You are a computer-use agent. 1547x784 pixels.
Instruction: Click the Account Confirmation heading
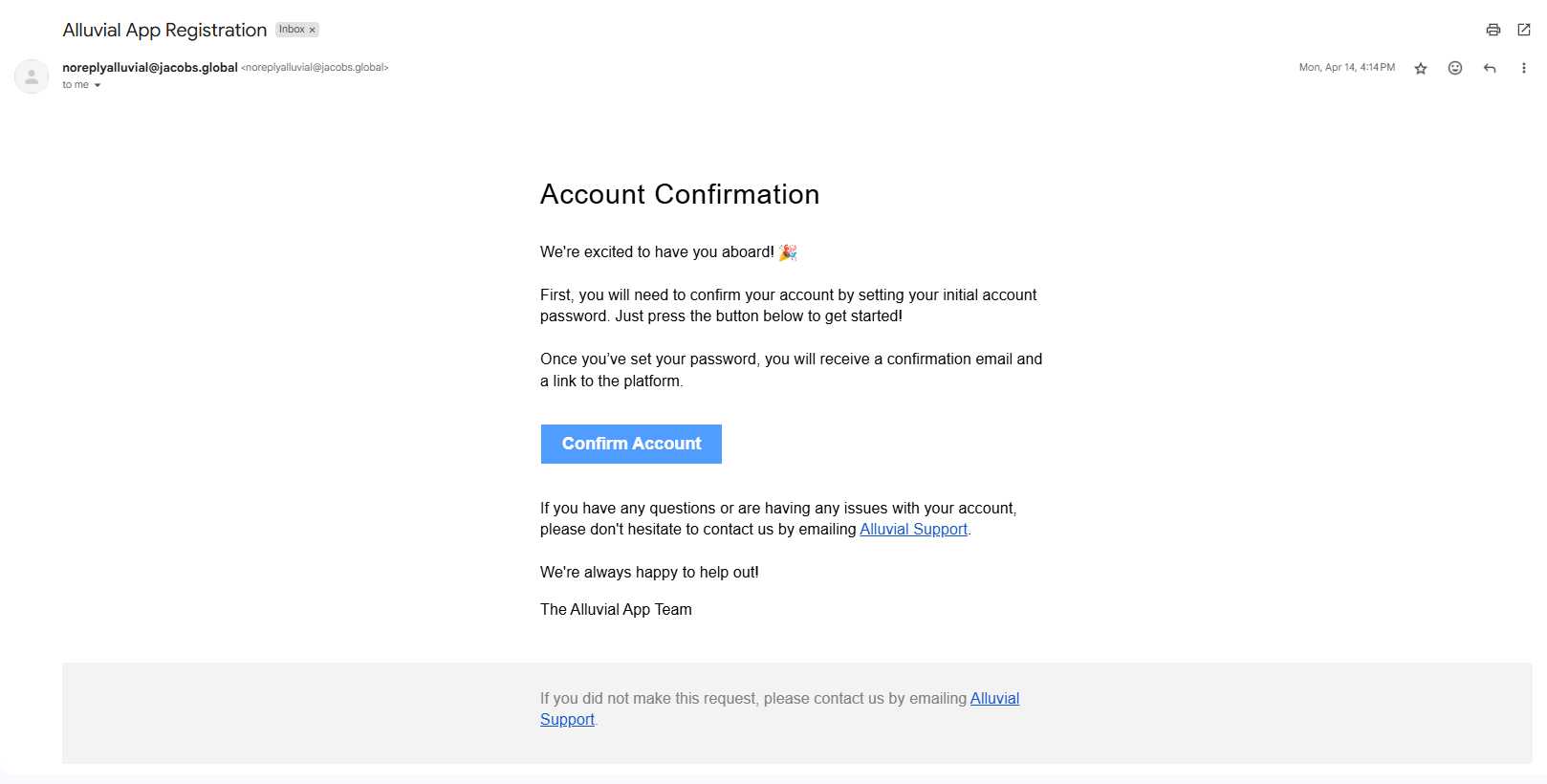pos(679,194)
